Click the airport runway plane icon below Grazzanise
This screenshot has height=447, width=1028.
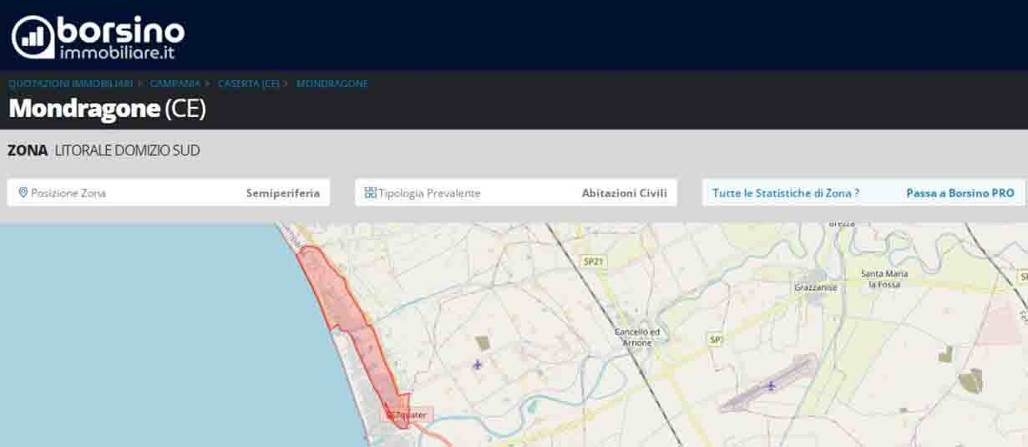tap(770, 386)
